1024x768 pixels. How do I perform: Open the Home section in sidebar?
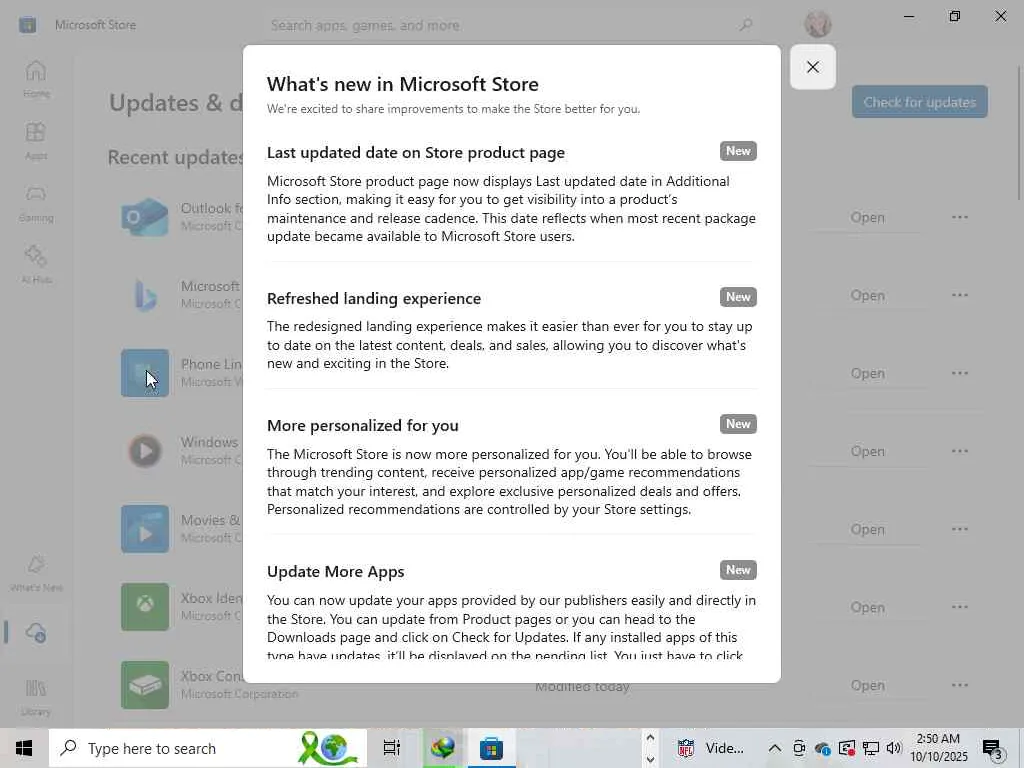coord(36,80)
